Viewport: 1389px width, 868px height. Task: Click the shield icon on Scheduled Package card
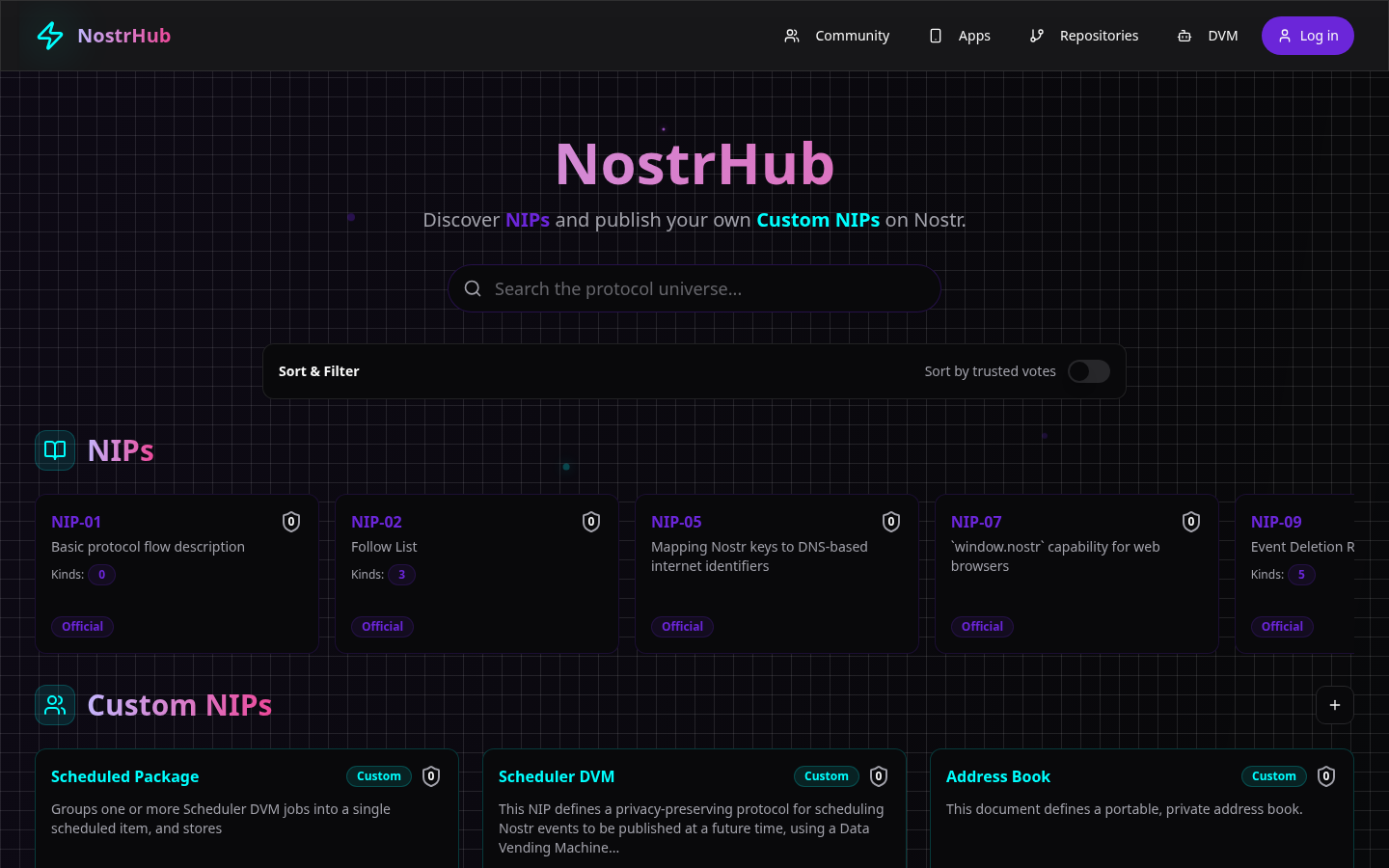[x=431, y=776]
